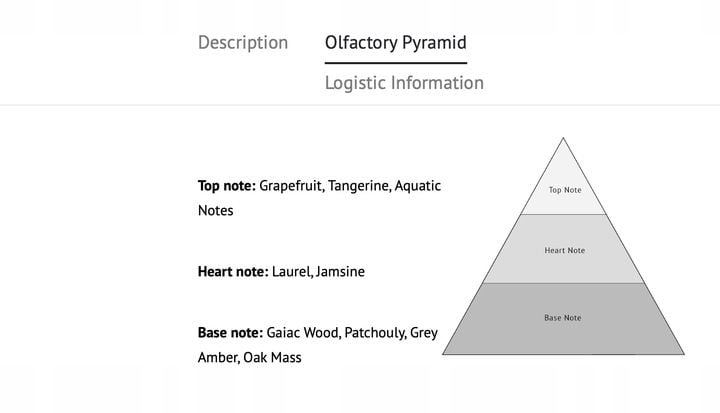The image size is (720, 413).
Task: Click the word Laurel
Action: click(291, 271)
